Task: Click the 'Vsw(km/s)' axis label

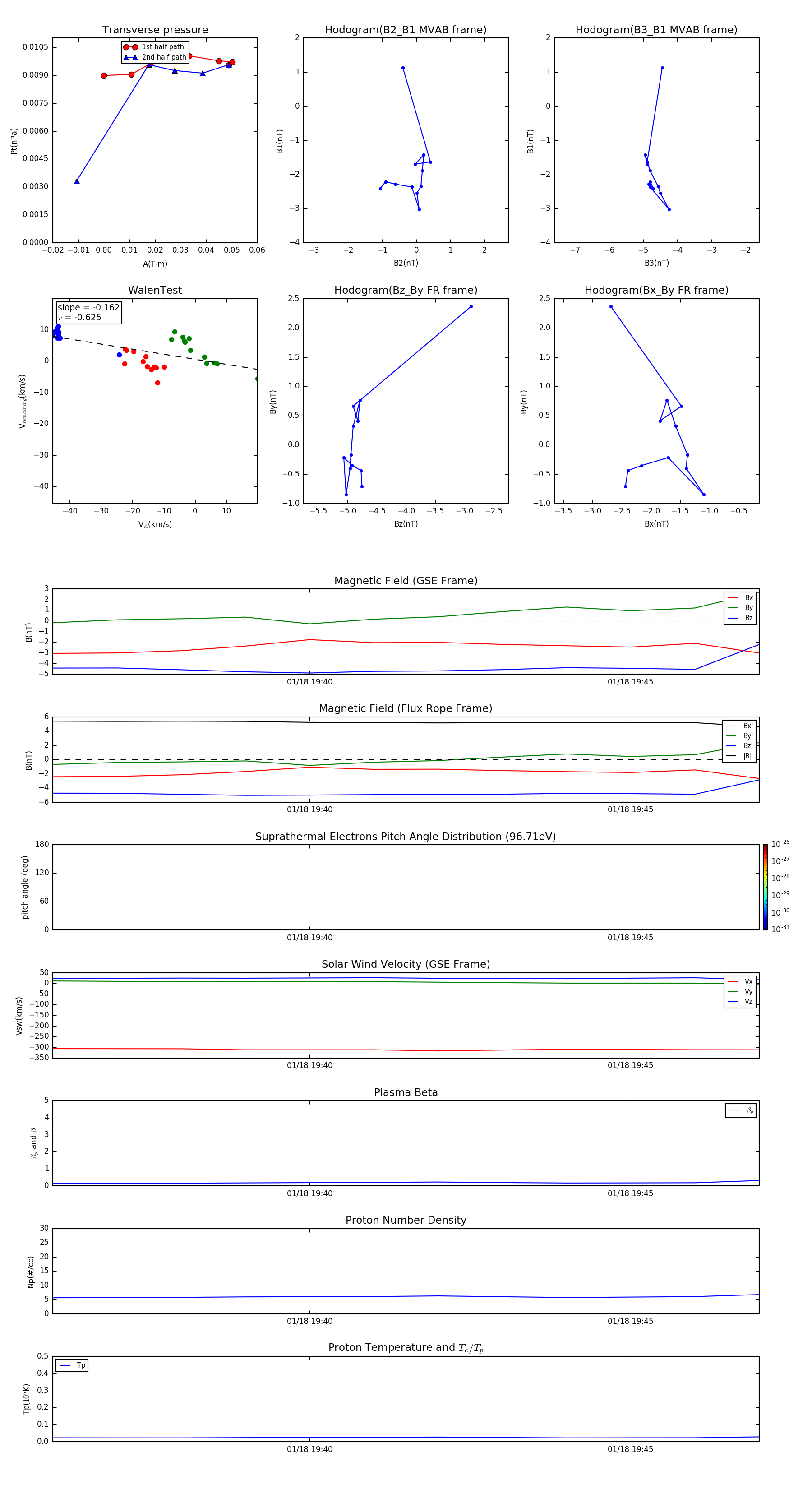Action: (x=18, y=1016)
